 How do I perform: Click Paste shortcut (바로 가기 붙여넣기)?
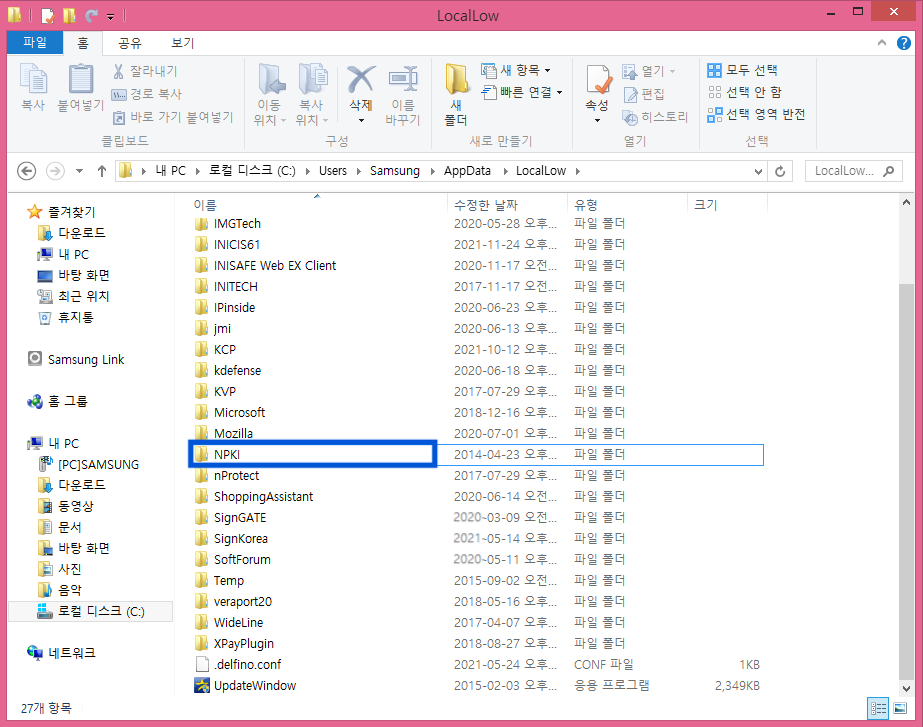(173, 117)
